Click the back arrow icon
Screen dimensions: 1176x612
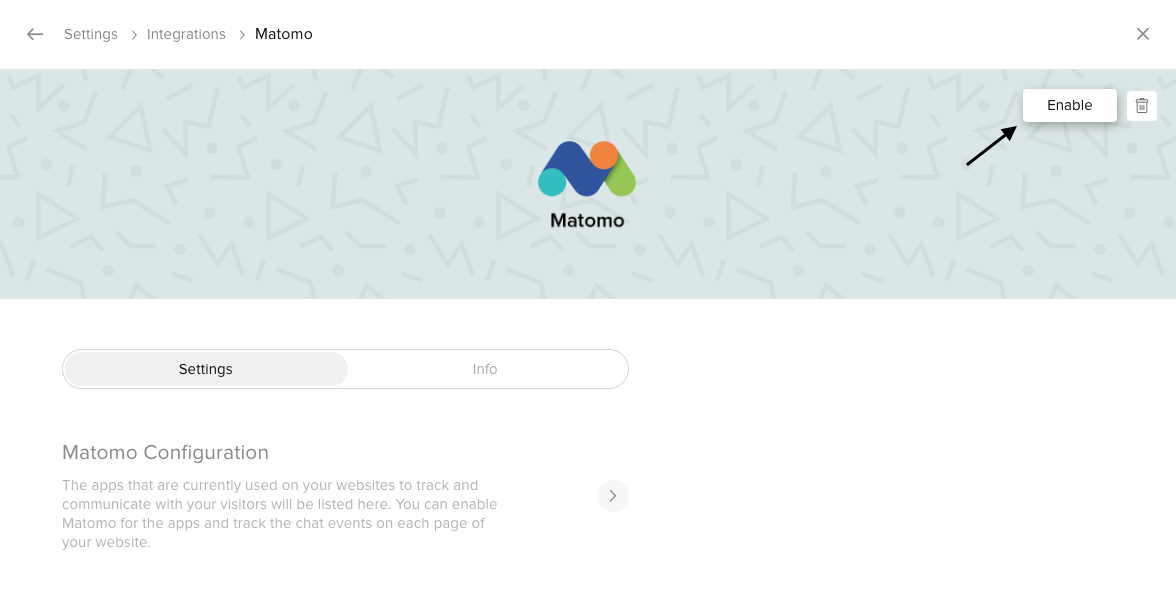click(35, 34)
